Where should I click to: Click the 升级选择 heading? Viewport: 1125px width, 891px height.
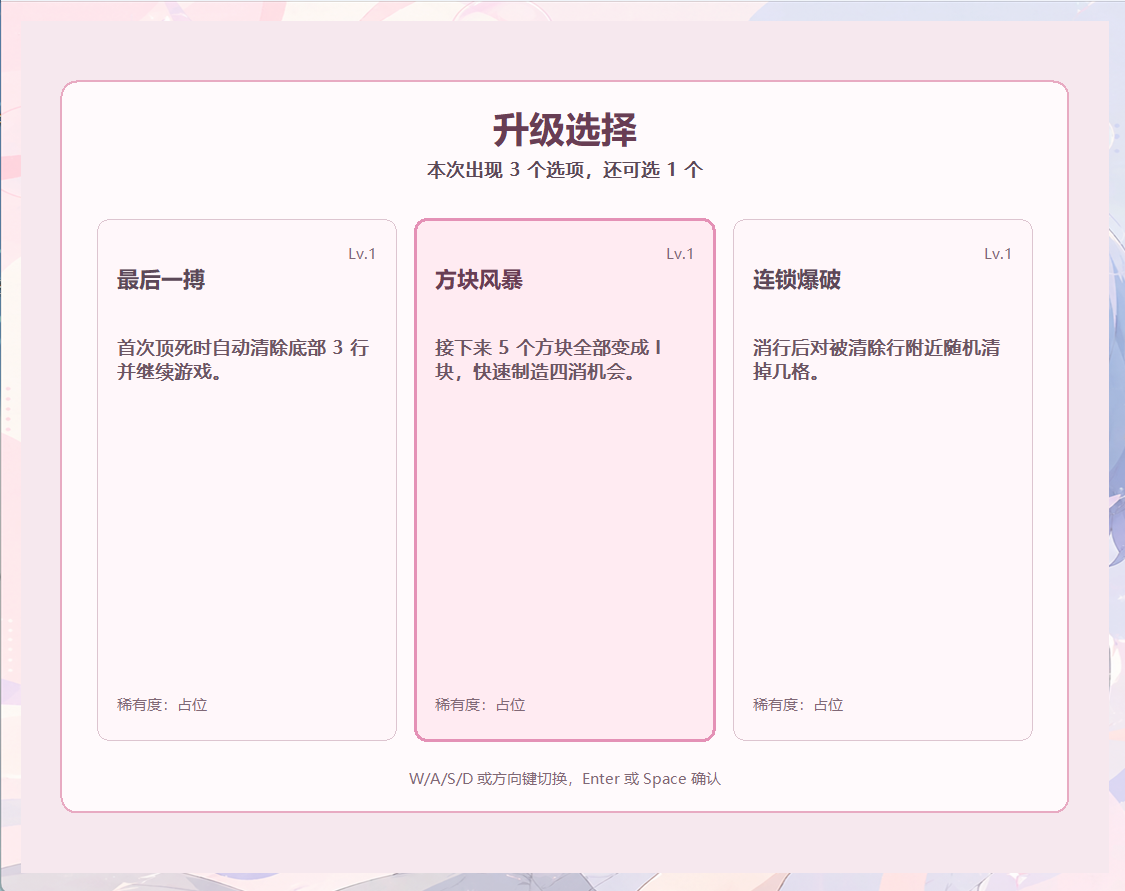[x=564, y=130]
